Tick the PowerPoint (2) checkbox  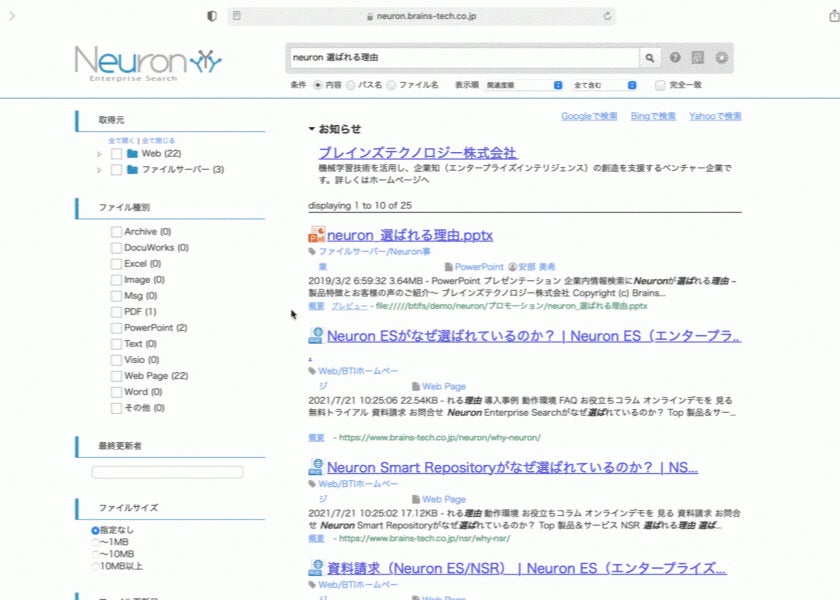116,328
